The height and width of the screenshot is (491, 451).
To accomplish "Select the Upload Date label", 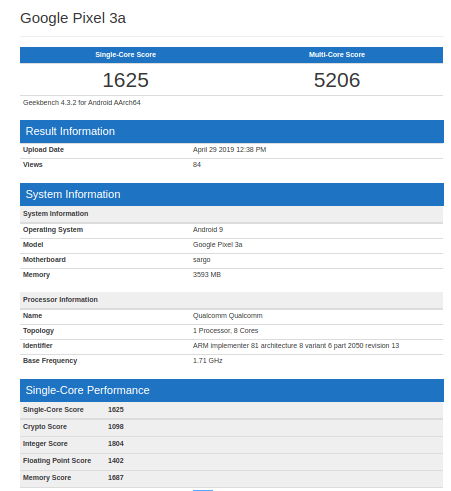I will click(x=43, y=150).
